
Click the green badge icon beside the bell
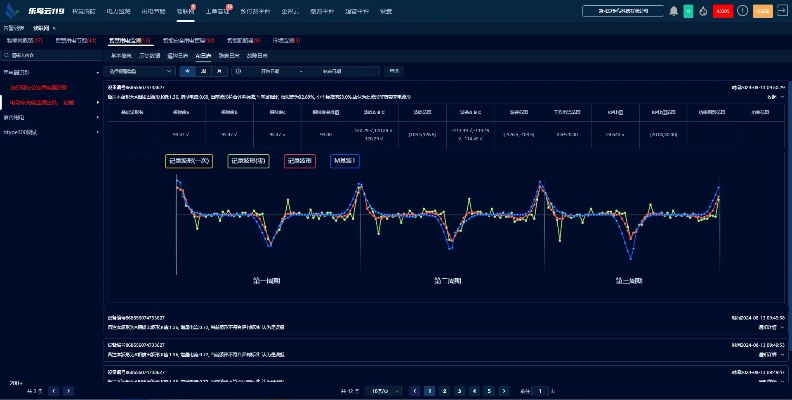688,11
